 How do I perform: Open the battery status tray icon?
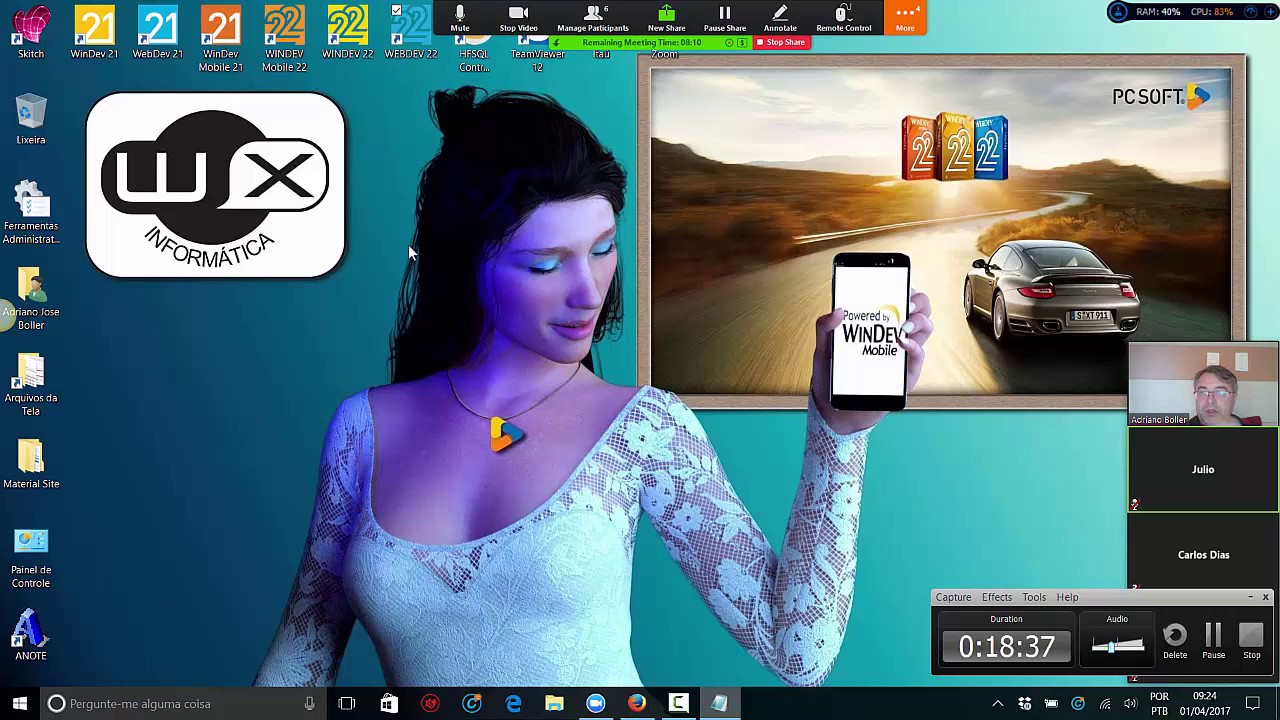click(x=1051, y=704)
